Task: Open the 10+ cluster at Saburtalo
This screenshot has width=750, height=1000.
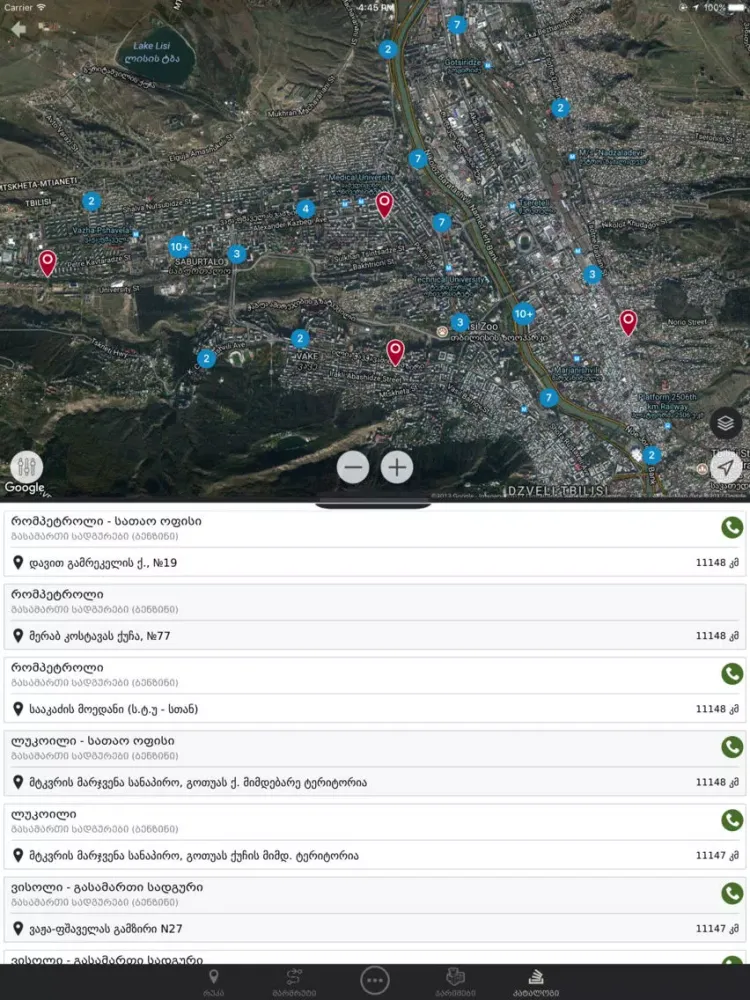Action: [180, 247]
